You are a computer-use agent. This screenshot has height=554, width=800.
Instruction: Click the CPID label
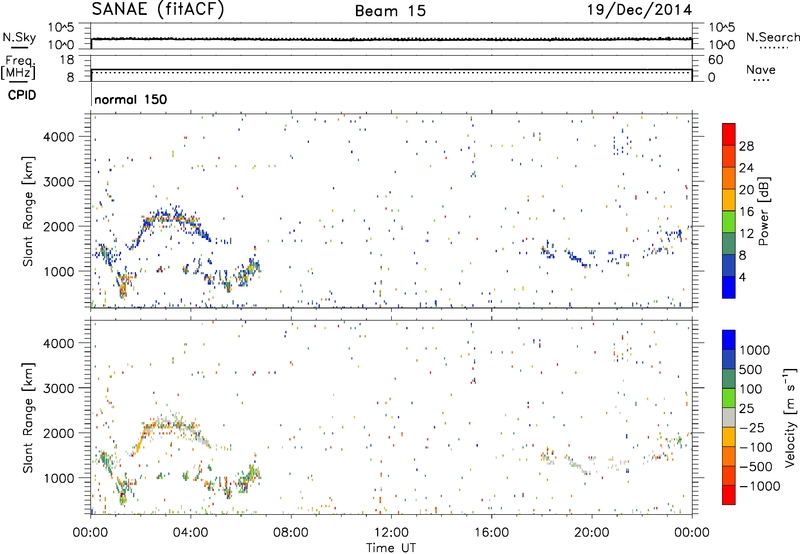[x=22, y=95]
